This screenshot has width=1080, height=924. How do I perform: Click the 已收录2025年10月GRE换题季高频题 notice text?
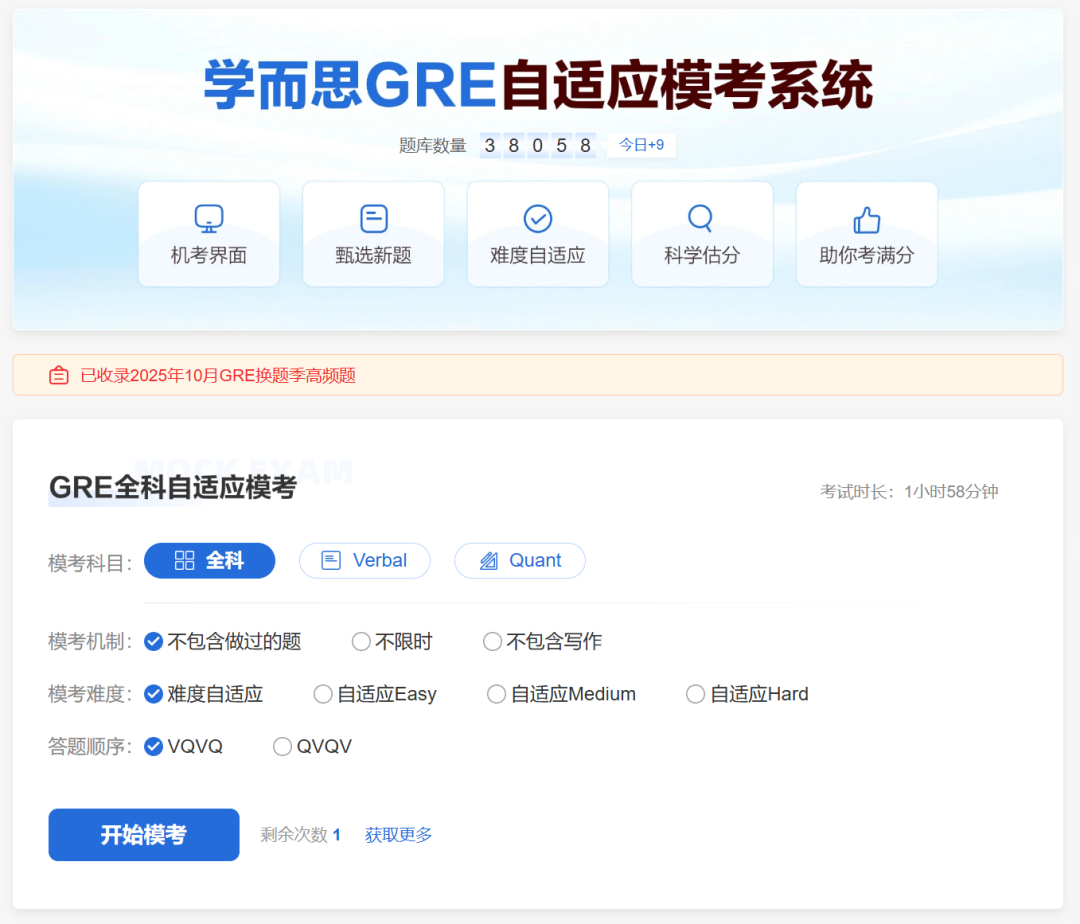point(218,375)
